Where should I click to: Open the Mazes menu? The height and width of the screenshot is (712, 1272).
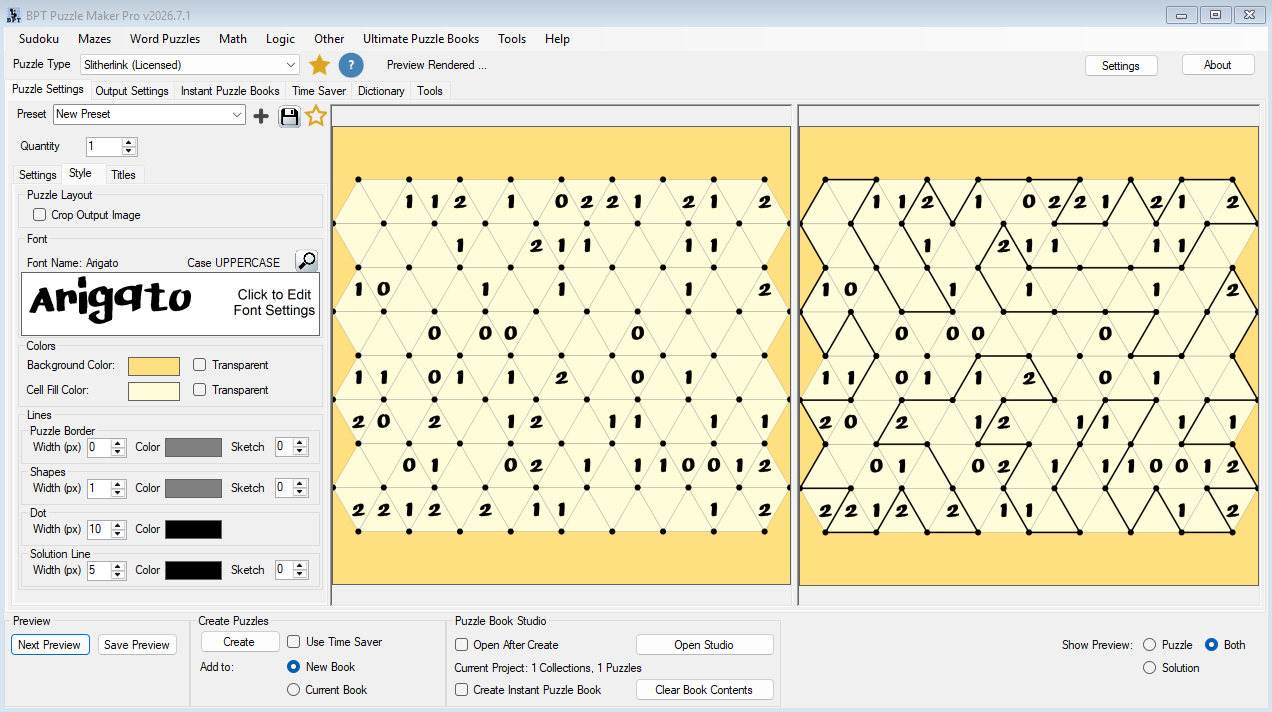[94, 39]
